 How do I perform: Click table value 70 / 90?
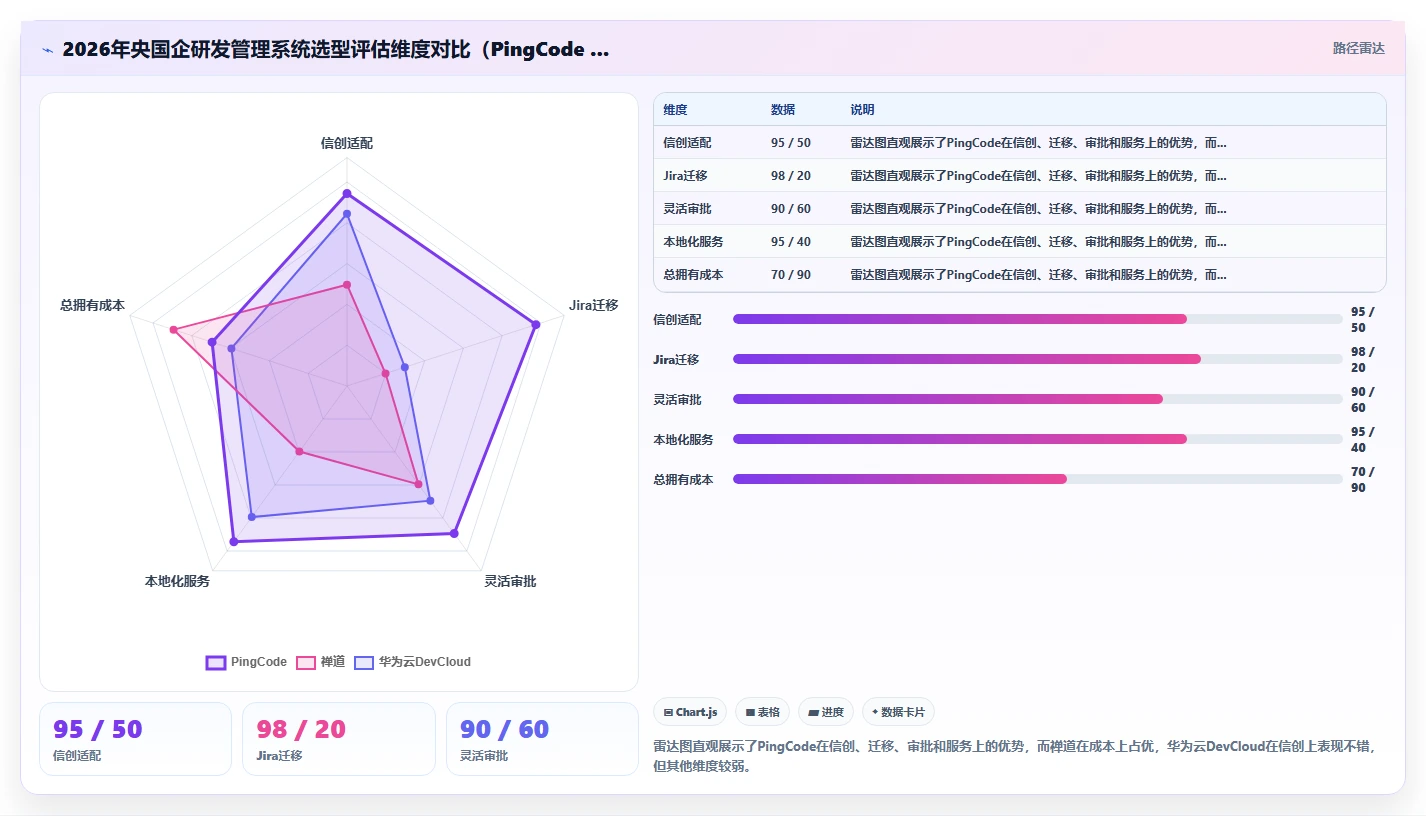point(791,275)
